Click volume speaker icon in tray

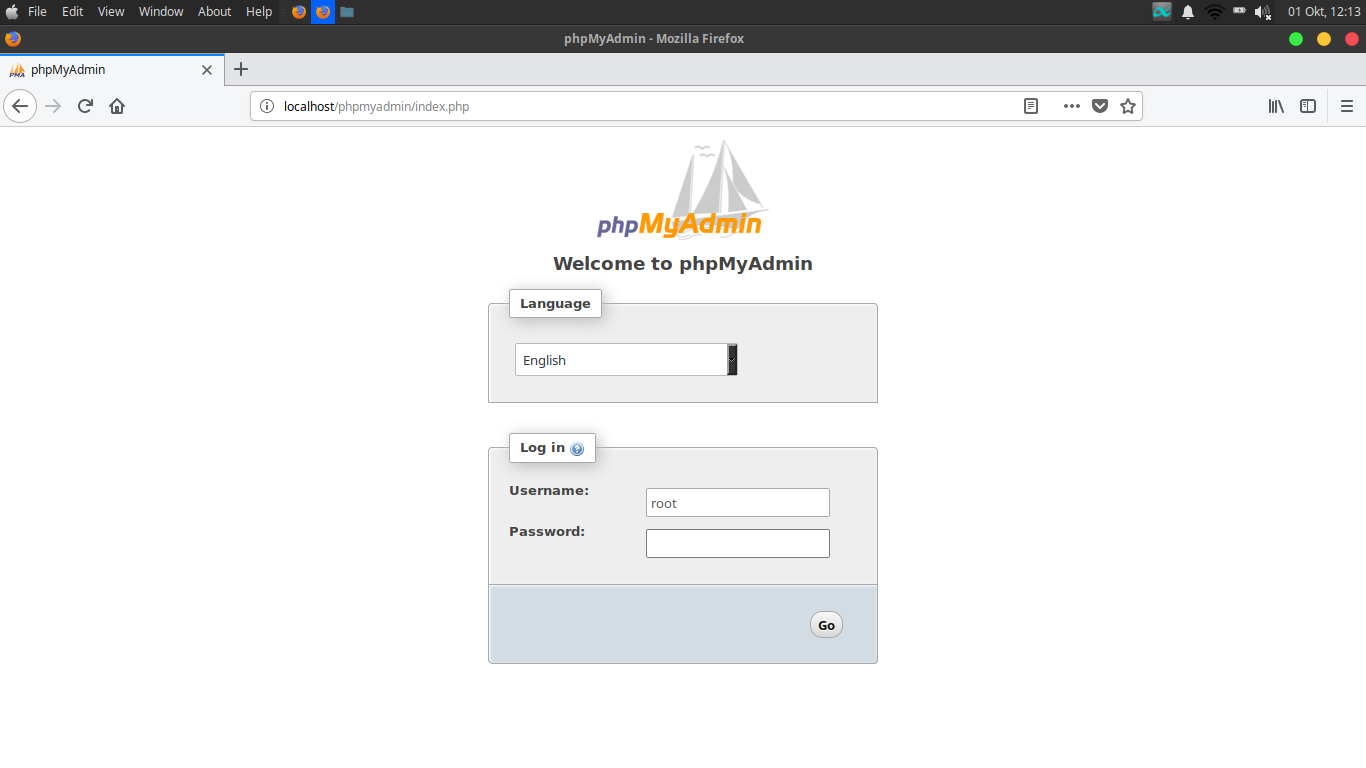click(x=1263, y=12)
